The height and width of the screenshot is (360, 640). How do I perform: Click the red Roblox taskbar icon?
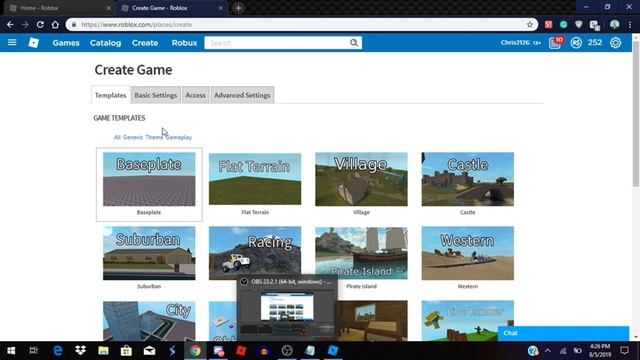click(x=241, y=351)
